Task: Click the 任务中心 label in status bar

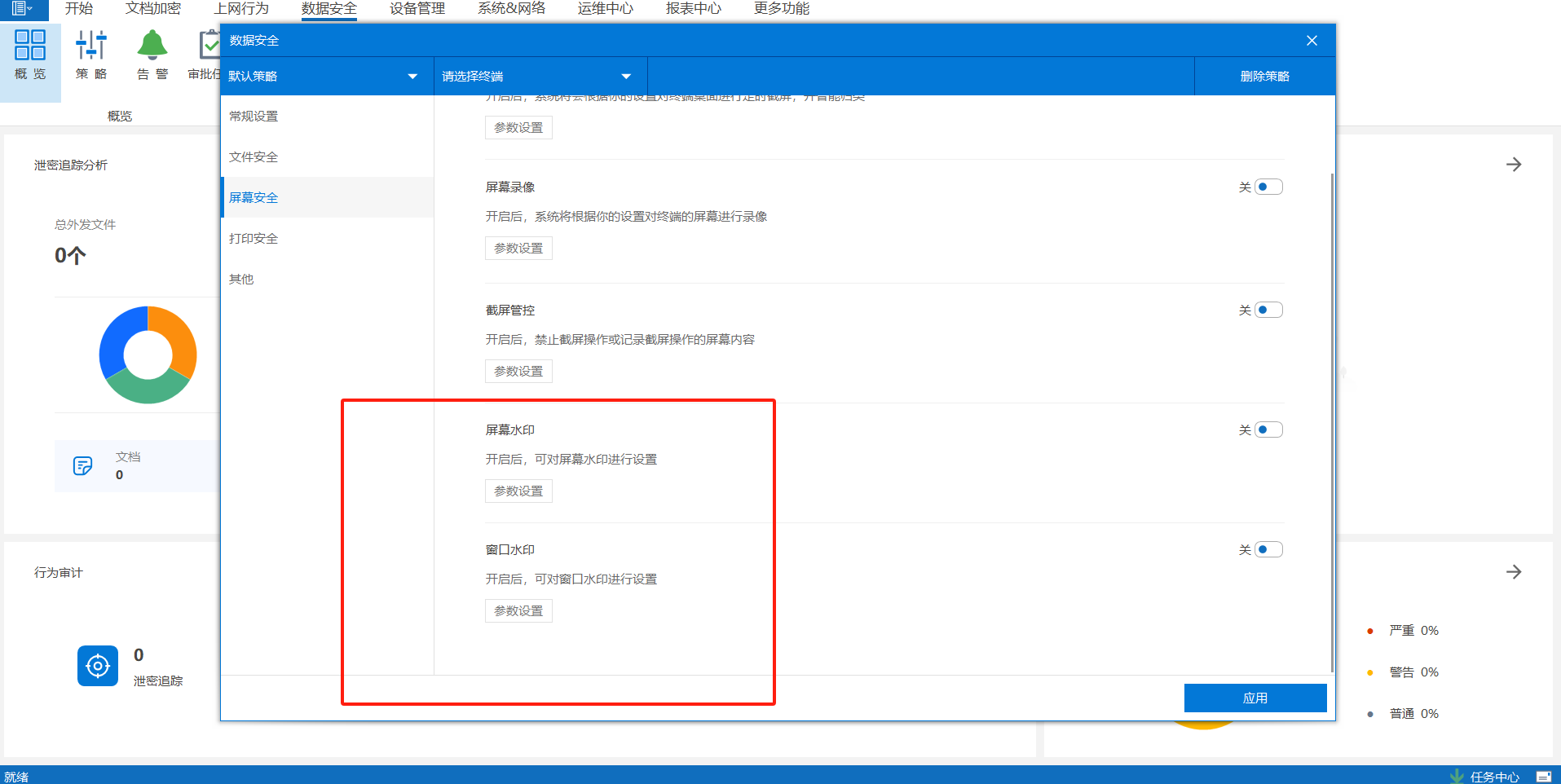Action: [x=1495, y=777]
